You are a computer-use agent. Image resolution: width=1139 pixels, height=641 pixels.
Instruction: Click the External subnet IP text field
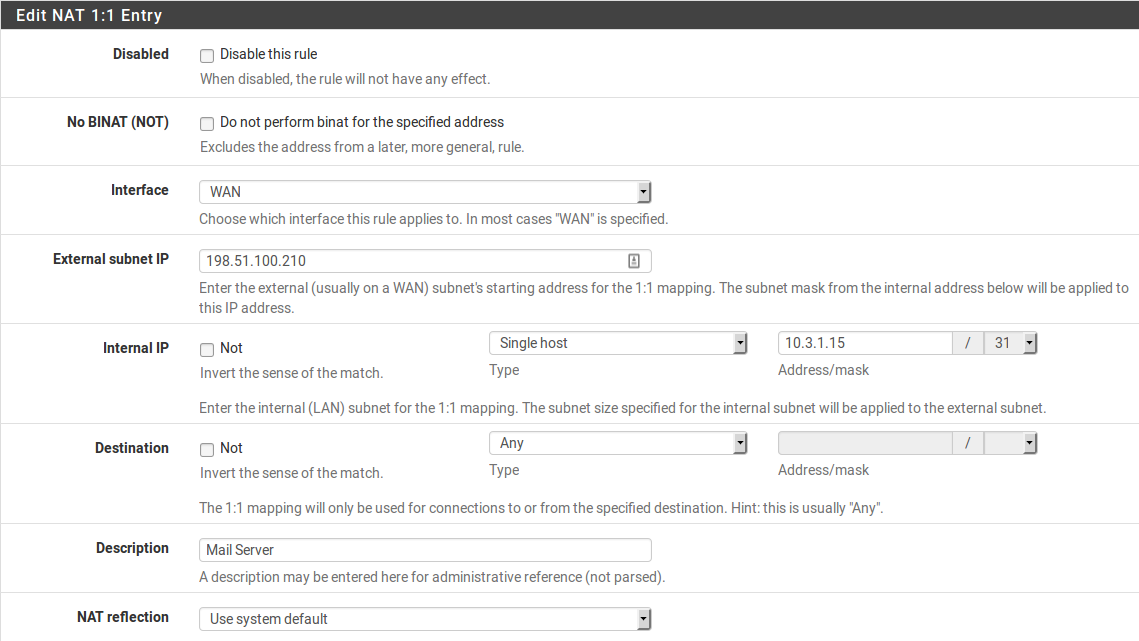tap(412, 261)
